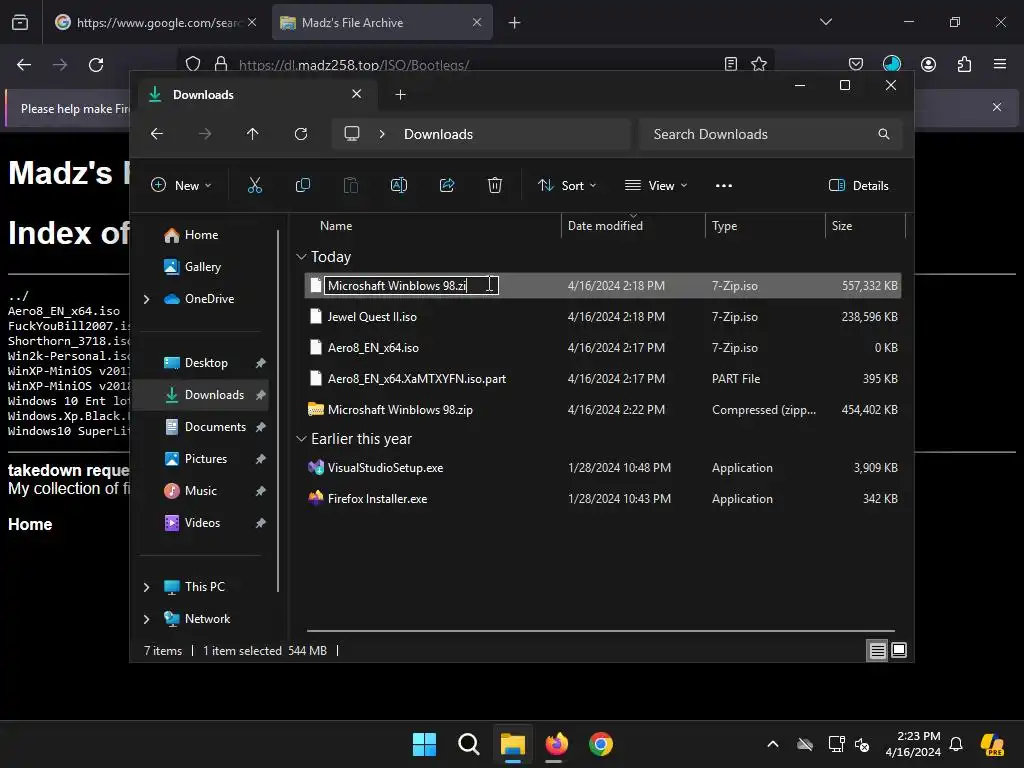Image resolution: width=1024 pixels, height=768 pixels.
Task: Open the View dropdown
Action: point(656,185)
